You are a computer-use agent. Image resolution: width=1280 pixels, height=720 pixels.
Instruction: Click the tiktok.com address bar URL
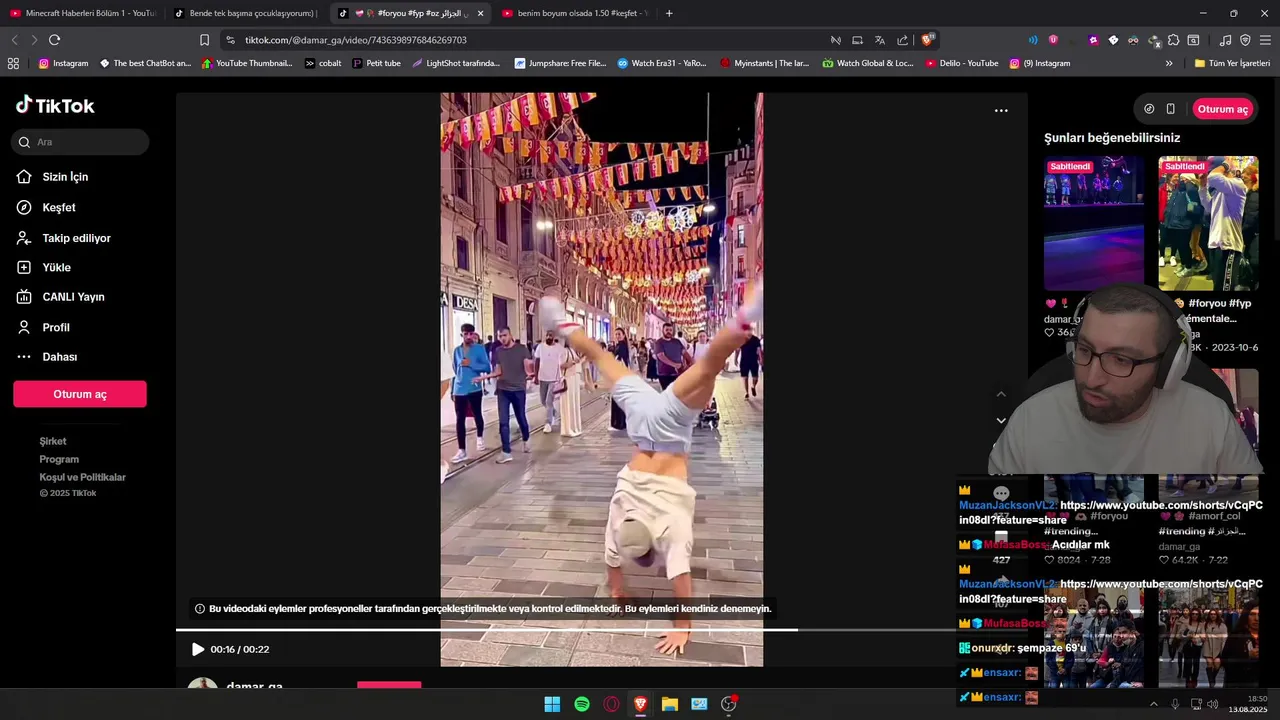[x=356, y=40]
